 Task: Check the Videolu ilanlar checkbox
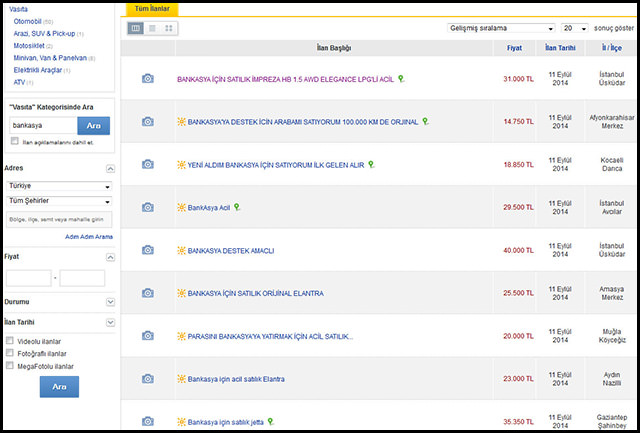coord(10,341)
